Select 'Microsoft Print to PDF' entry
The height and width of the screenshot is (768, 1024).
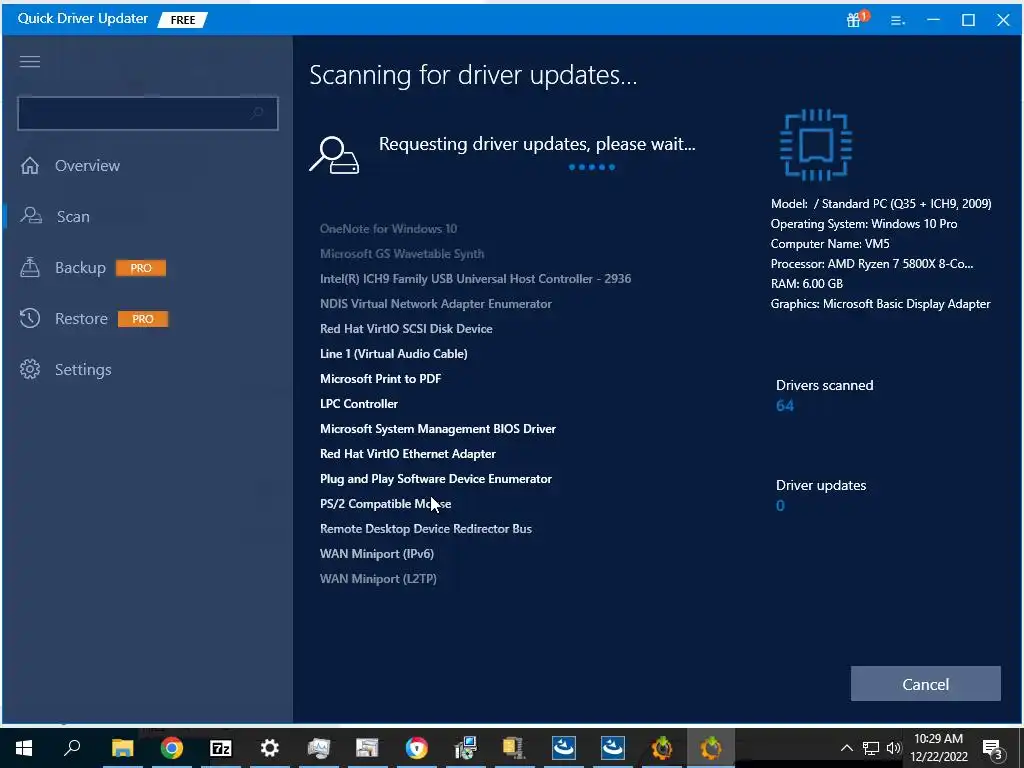click(381, 379)
